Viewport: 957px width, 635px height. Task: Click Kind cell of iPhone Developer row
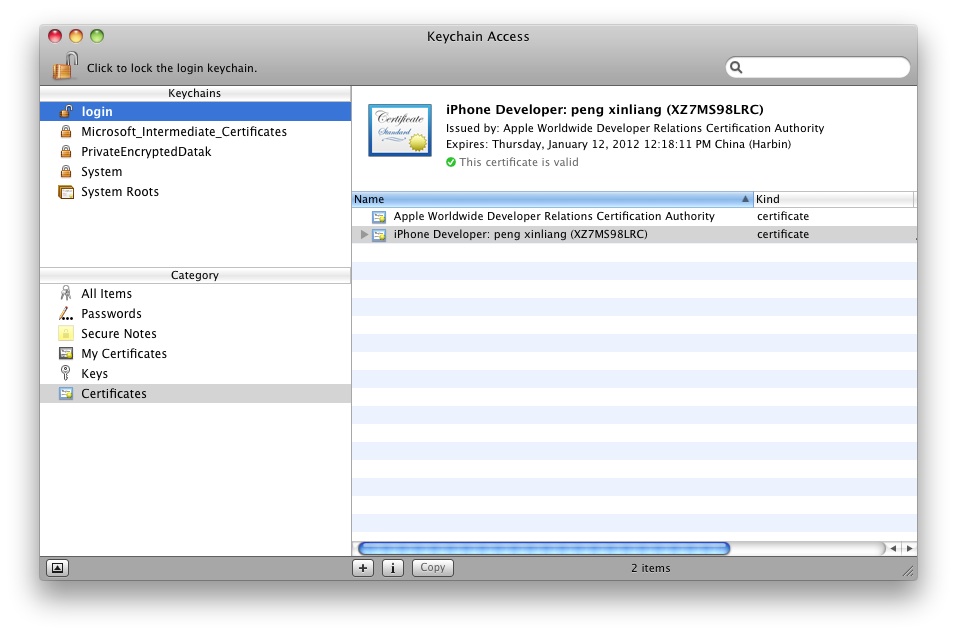click(783, 234)
